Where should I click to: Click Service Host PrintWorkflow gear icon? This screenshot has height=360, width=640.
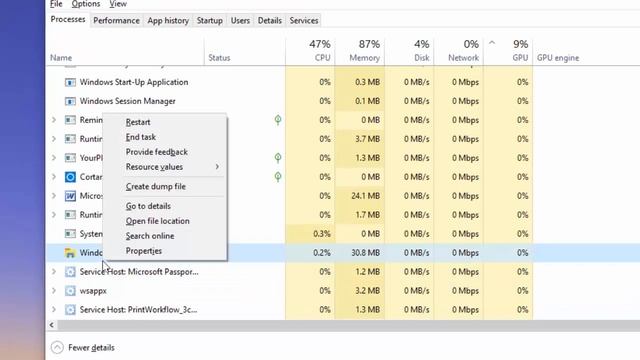coord(70,310)
